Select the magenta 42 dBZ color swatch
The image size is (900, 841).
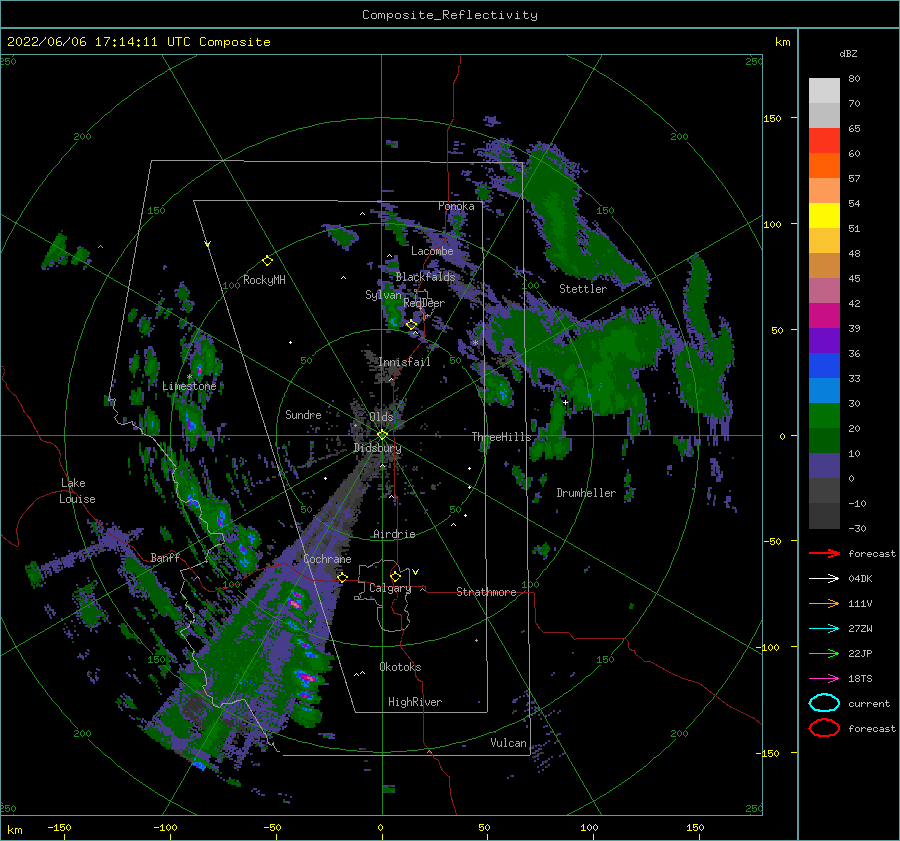pos(824,316)
